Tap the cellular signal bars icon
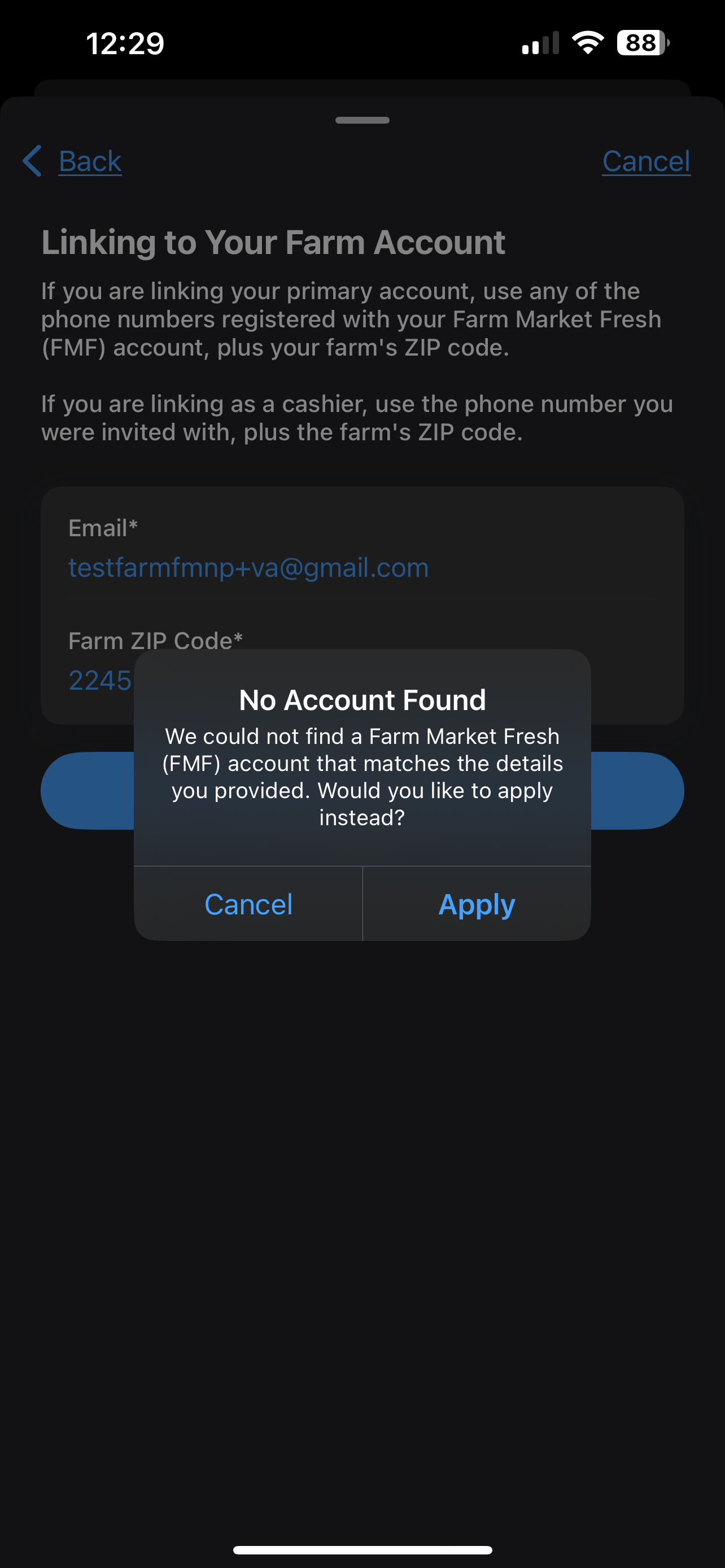The width and height of the screenshot is (725, 1568). coord(540,44)
